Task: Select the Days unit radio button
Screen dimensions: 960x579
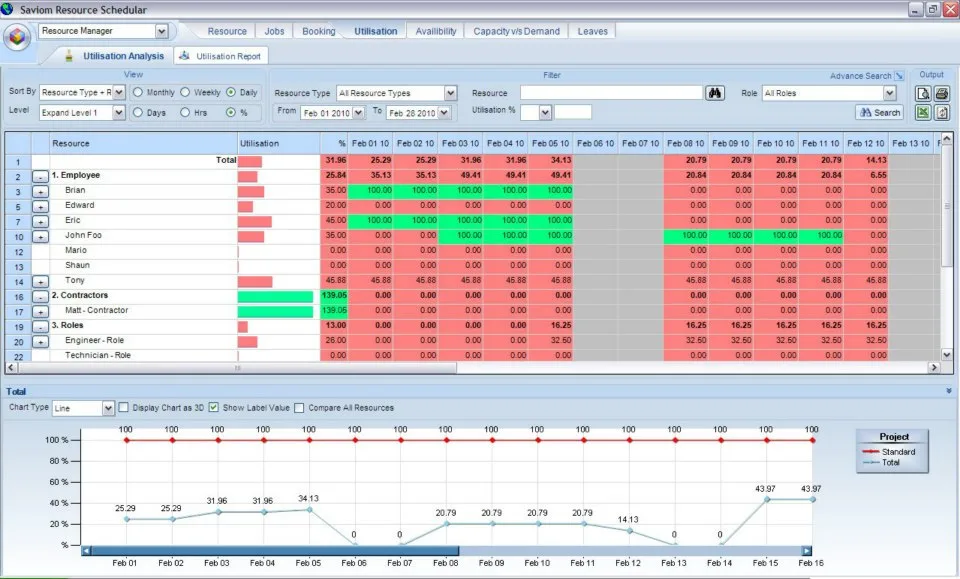Action: tap(138, 113)
